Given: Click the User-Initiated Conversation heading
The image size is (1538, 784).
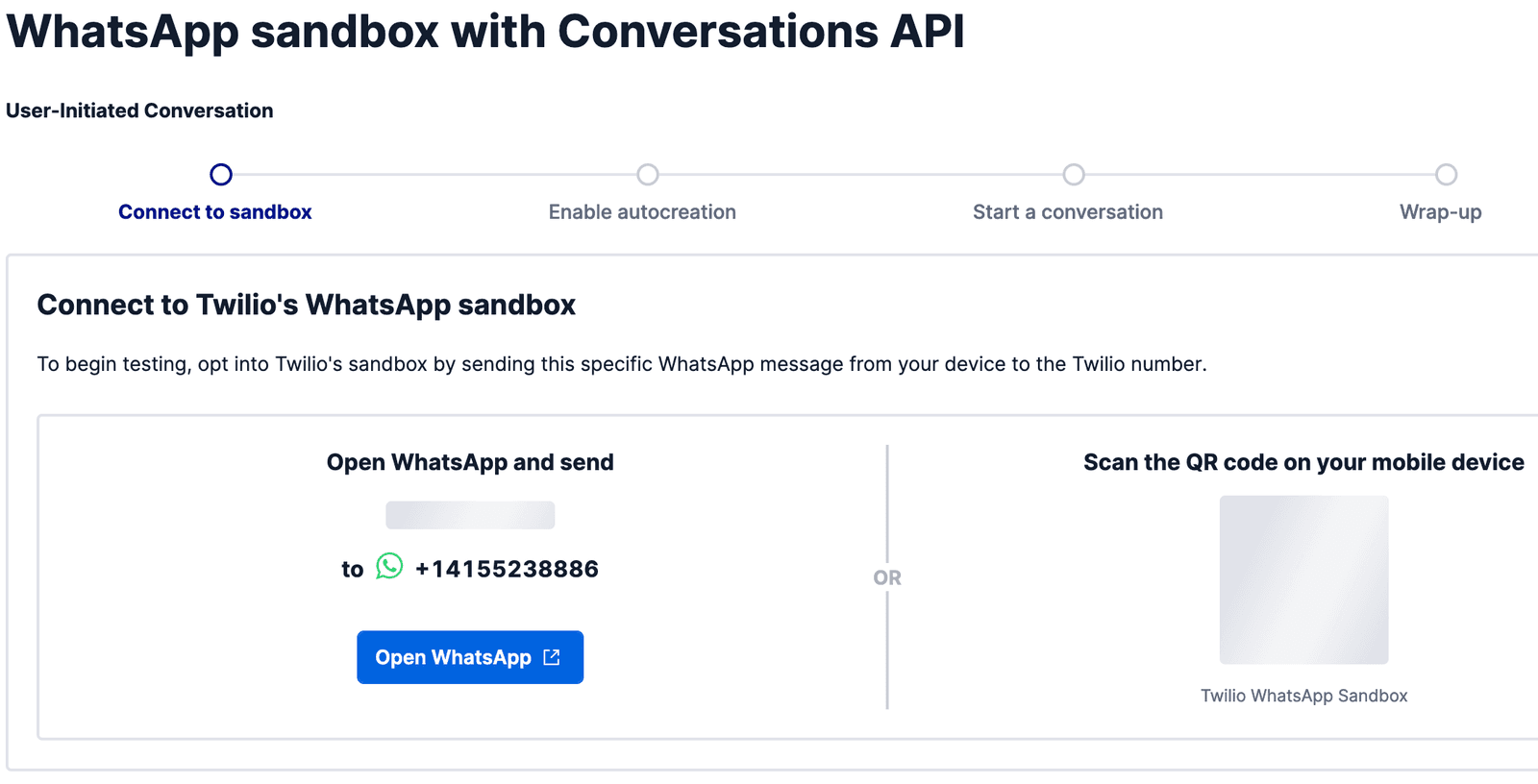Looking at the screenshot, I should click(139, 110).
